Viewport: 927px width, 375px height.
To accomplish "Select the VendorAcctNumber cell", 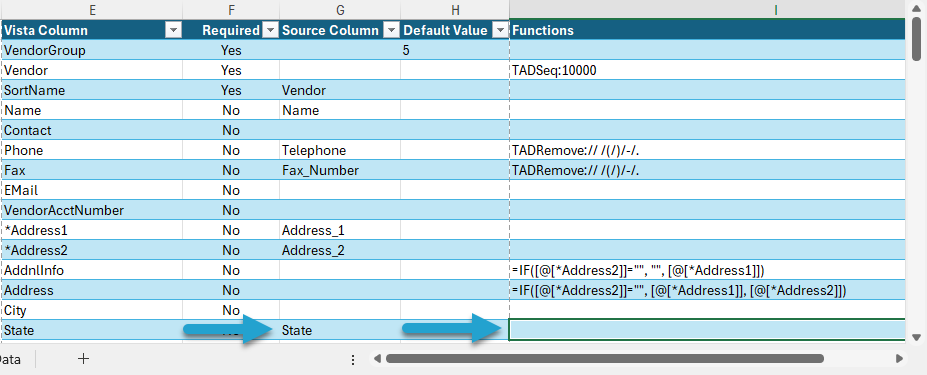I will (x=92, y=210).
